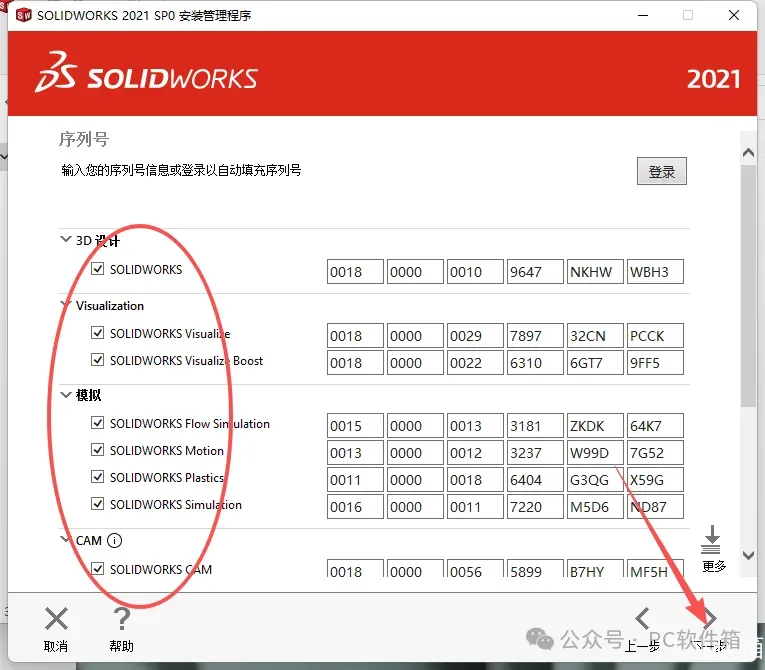
Task: Click SOLIDWORKS serial field 0018
Action: tap(355, 271)
